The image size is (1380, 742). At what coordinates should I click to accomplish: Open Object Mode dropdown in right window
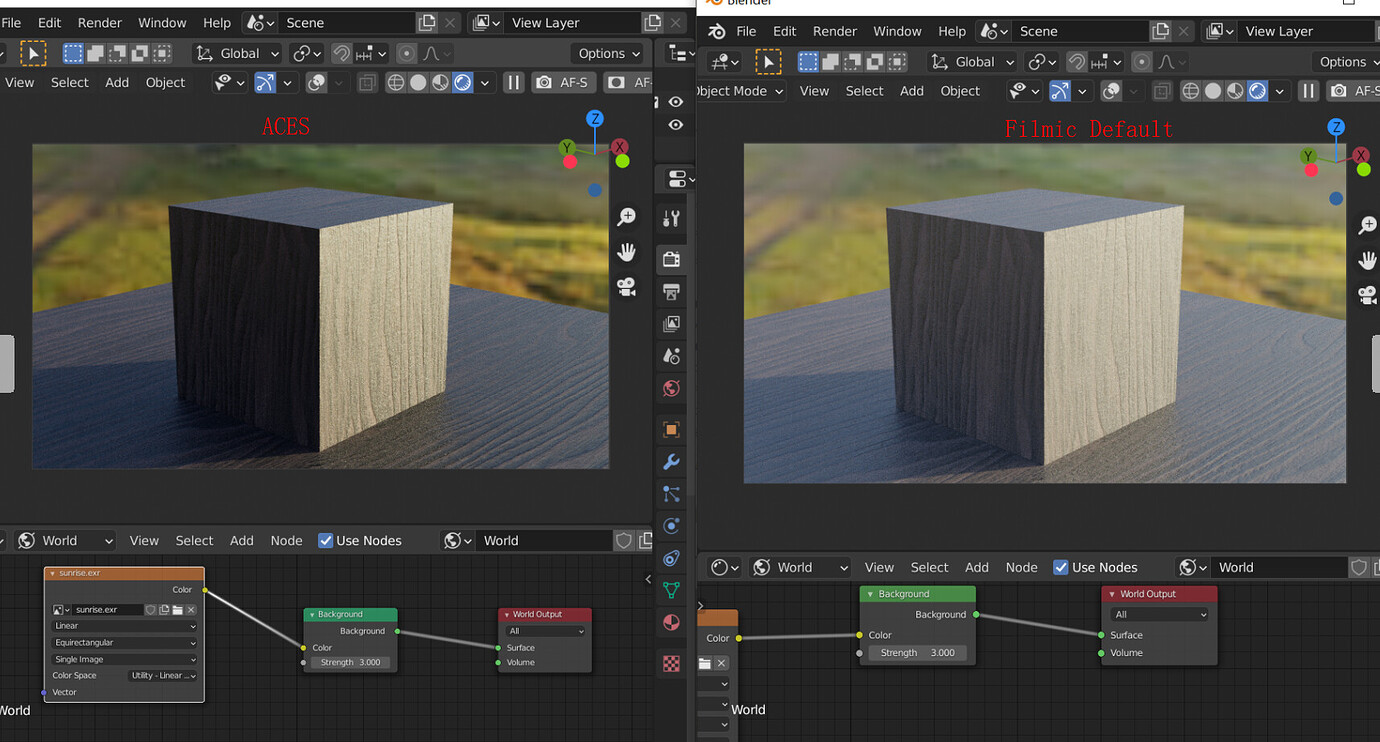[x=742, y=91]
